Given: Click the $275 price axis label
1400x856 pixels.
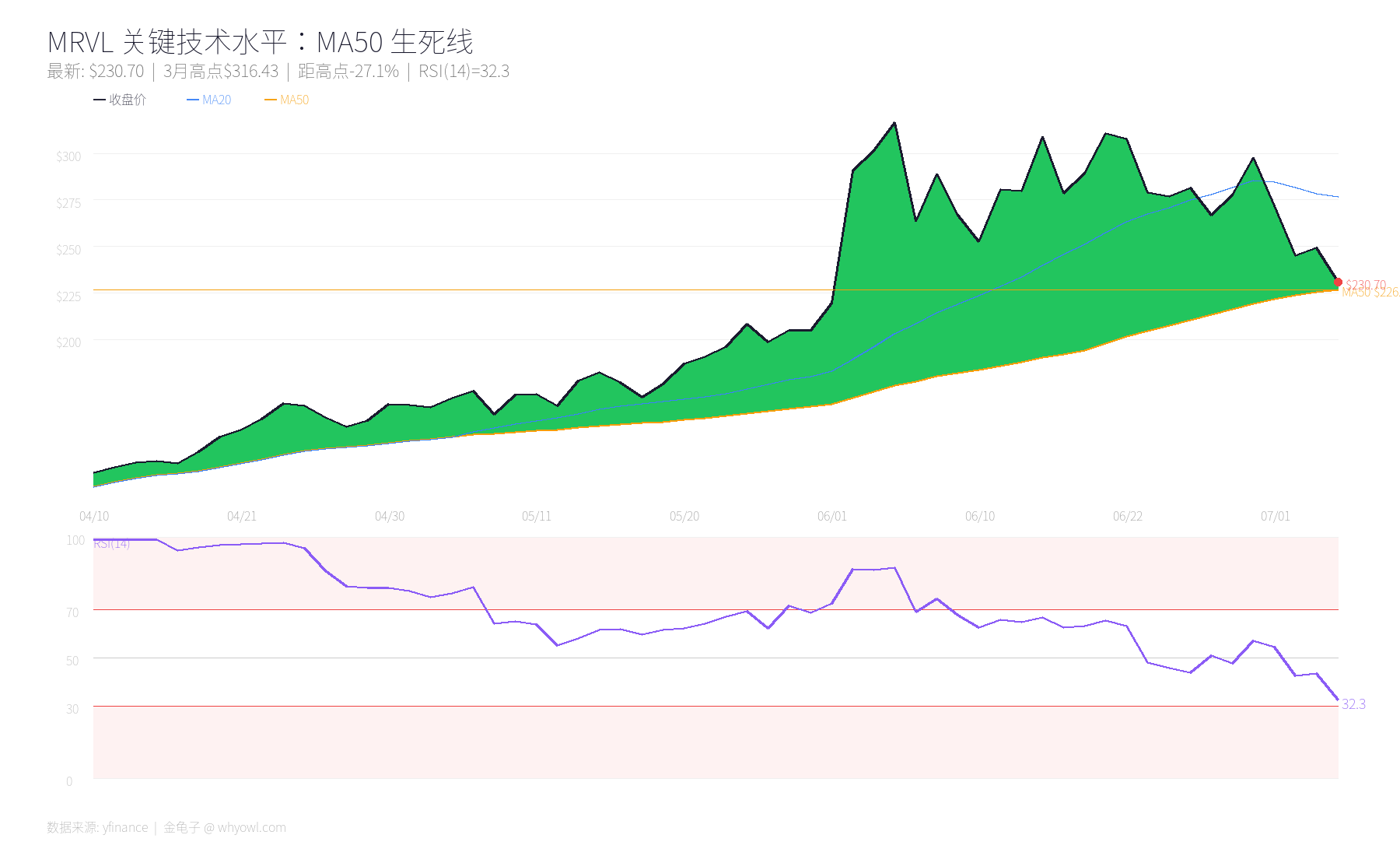Looking at the screenshot, I should pos(68,203).
